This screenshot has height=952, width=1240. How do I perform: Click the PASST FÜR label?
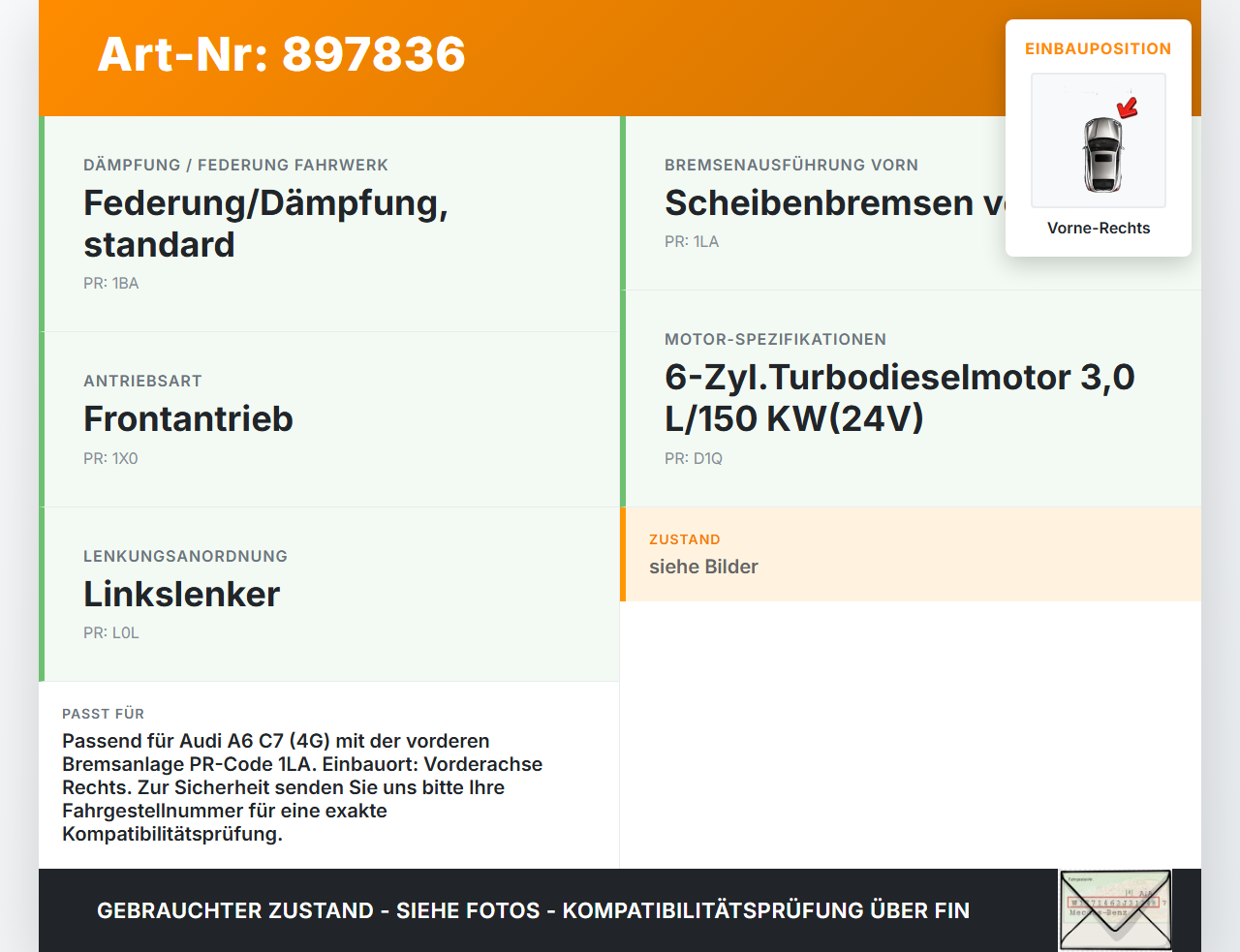tap(103, 715)
